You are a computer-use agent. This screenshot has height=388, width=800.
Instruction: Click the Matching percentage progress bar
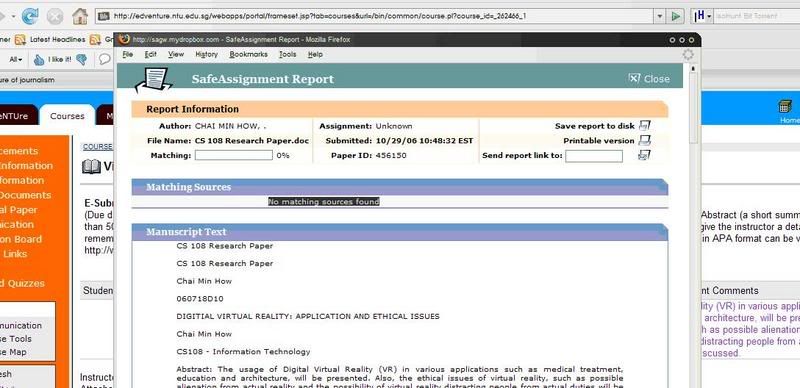click(x=234, y=155)
